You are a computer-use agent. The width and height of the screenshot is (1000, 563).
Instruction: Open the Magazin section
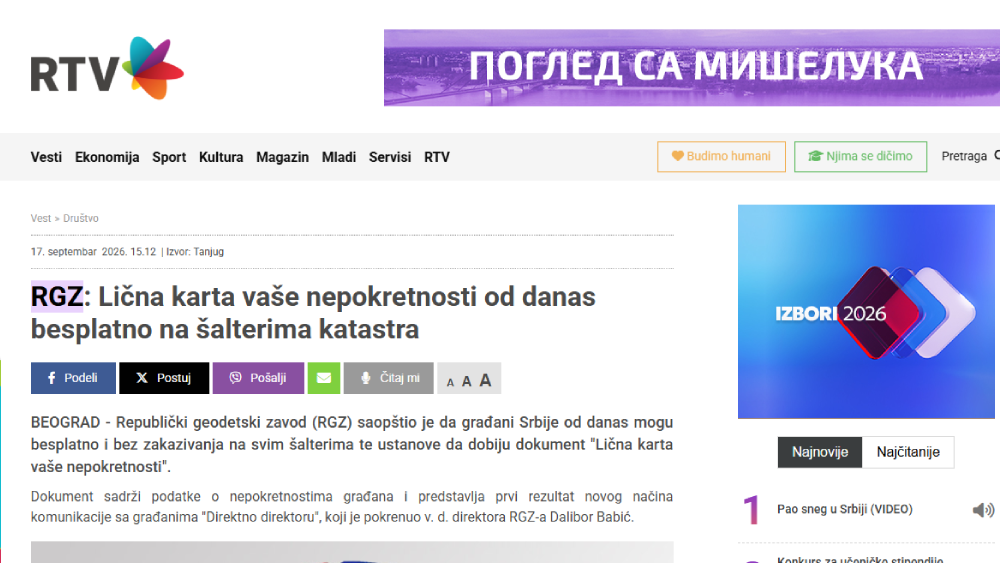283,157
